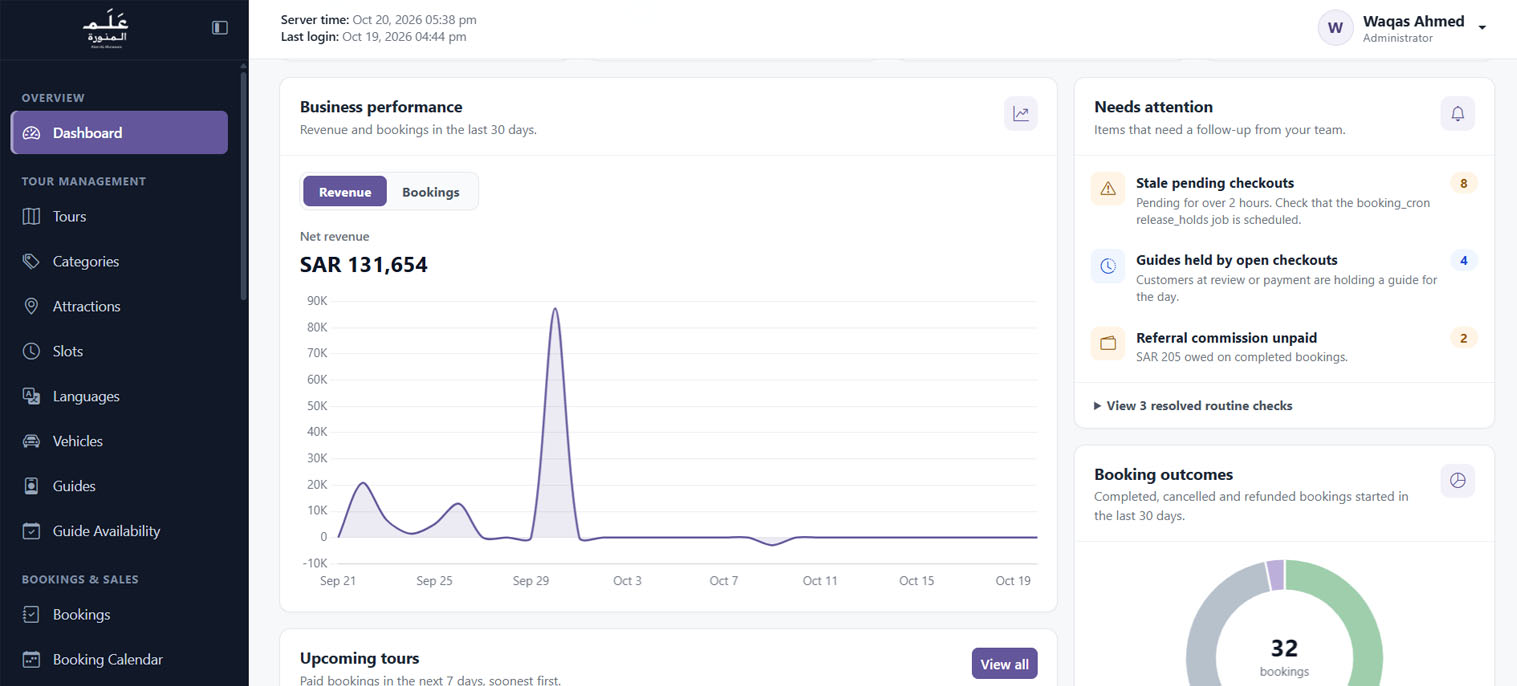Click the Categories tag icon

coord(31,261)
